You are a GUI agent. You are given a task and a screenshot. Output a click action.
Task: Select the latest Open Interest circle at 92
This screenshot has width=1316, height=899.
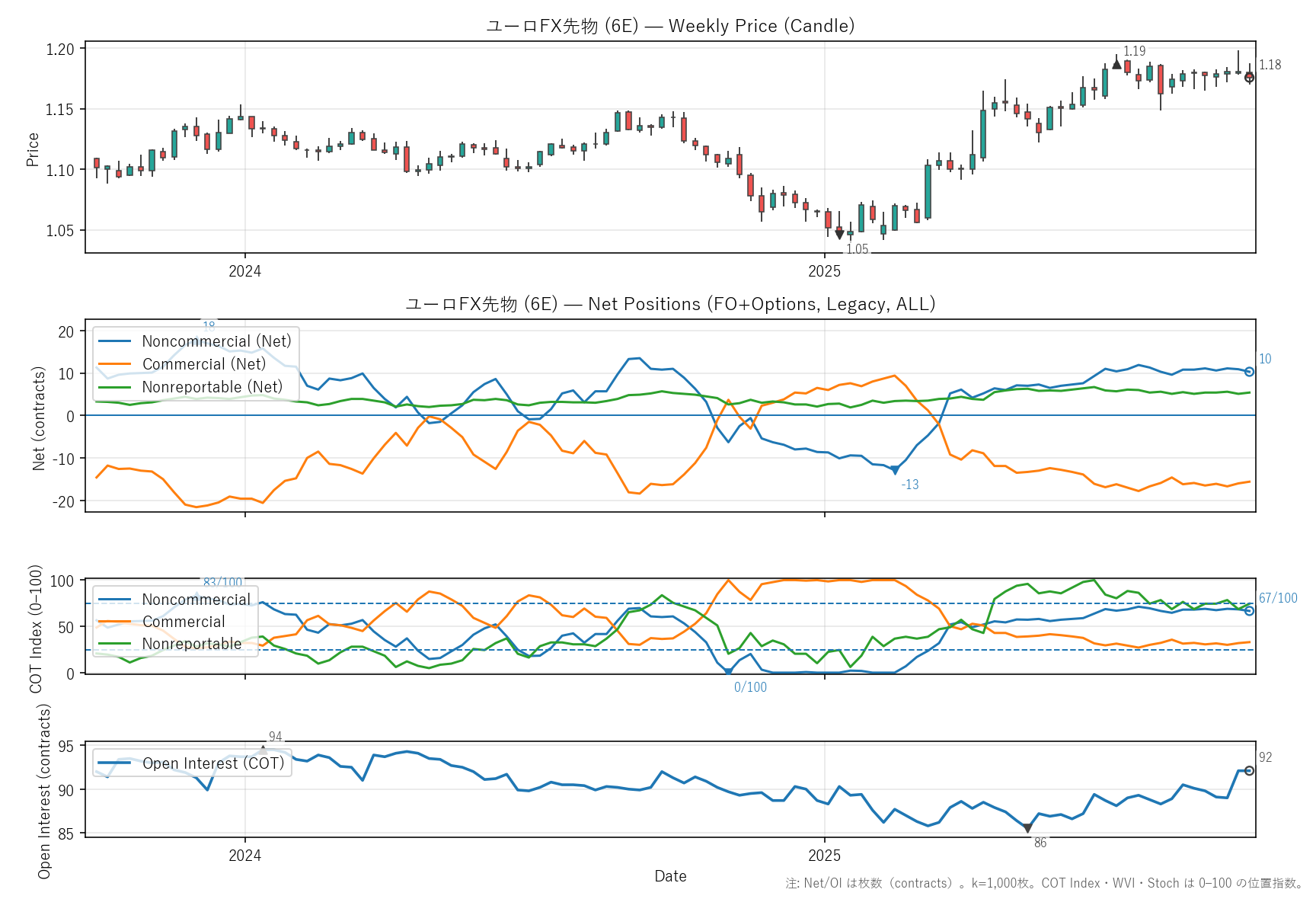pyautogui.click(x=1249, y=771)
